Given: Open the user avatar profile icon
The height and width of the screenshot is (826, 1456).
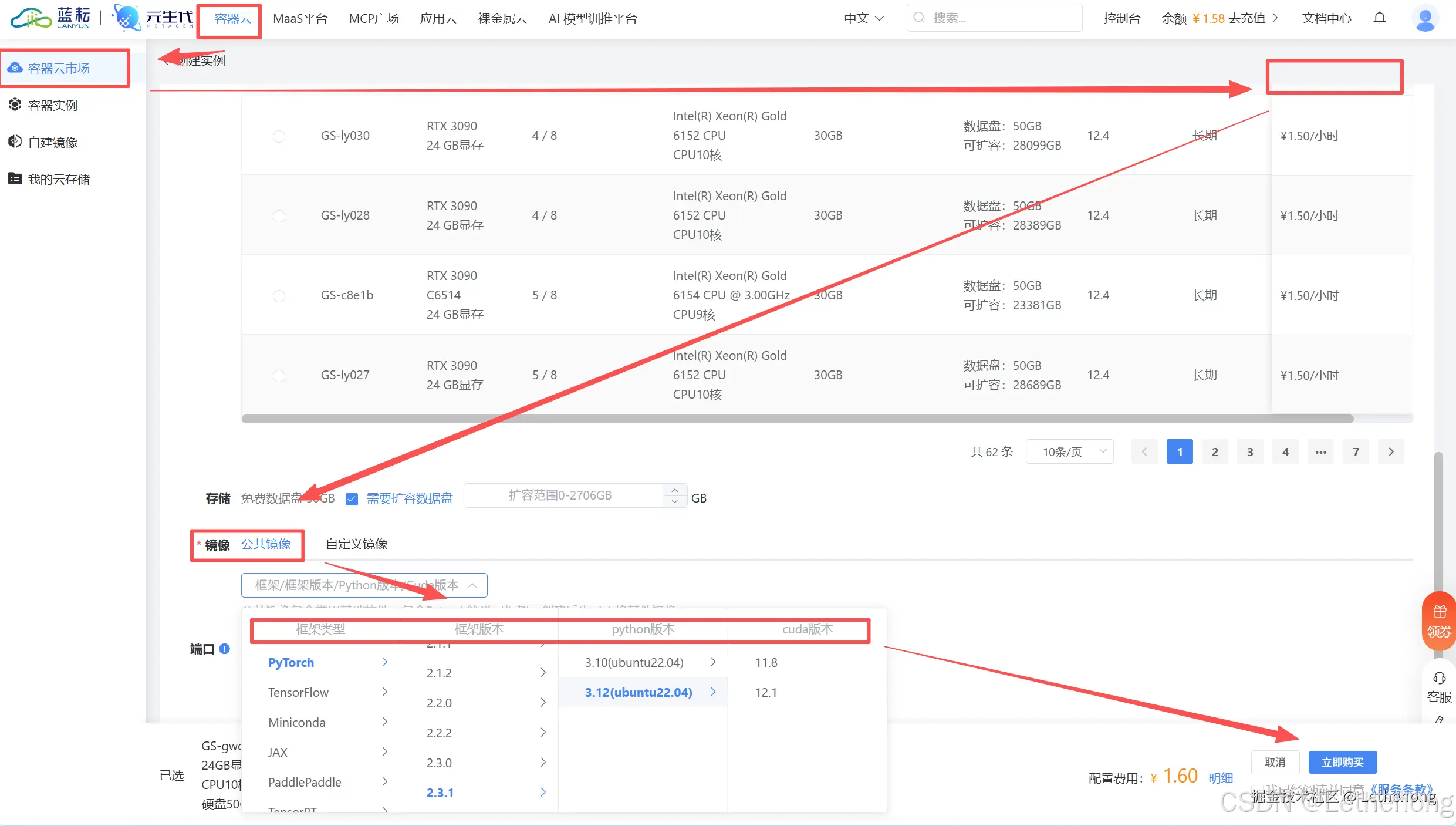Looking at the screenshot, I should click(x=1425, y=18).
